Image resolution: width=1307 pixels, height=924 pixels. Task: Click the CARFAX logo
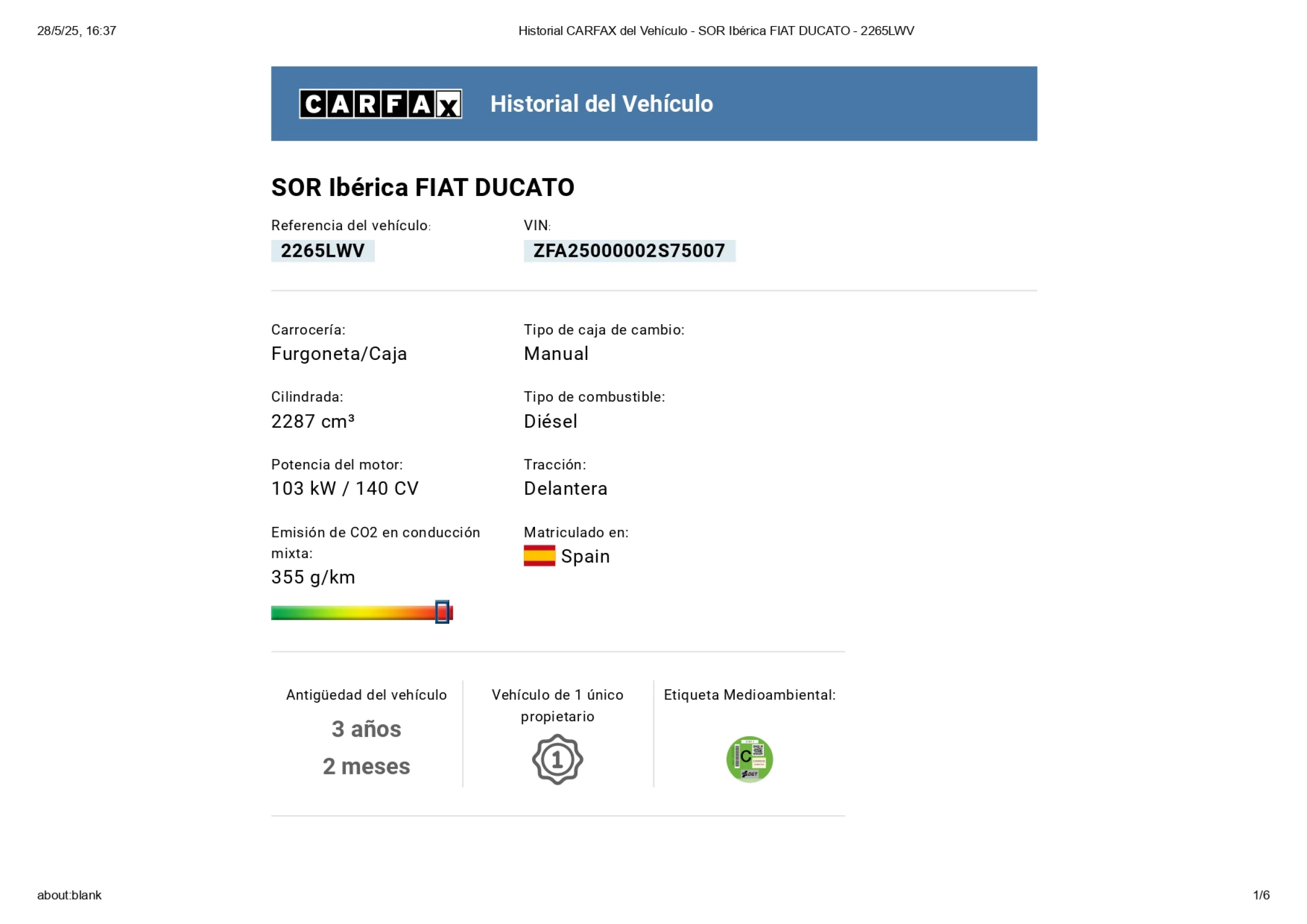click(x=381, y=104)
